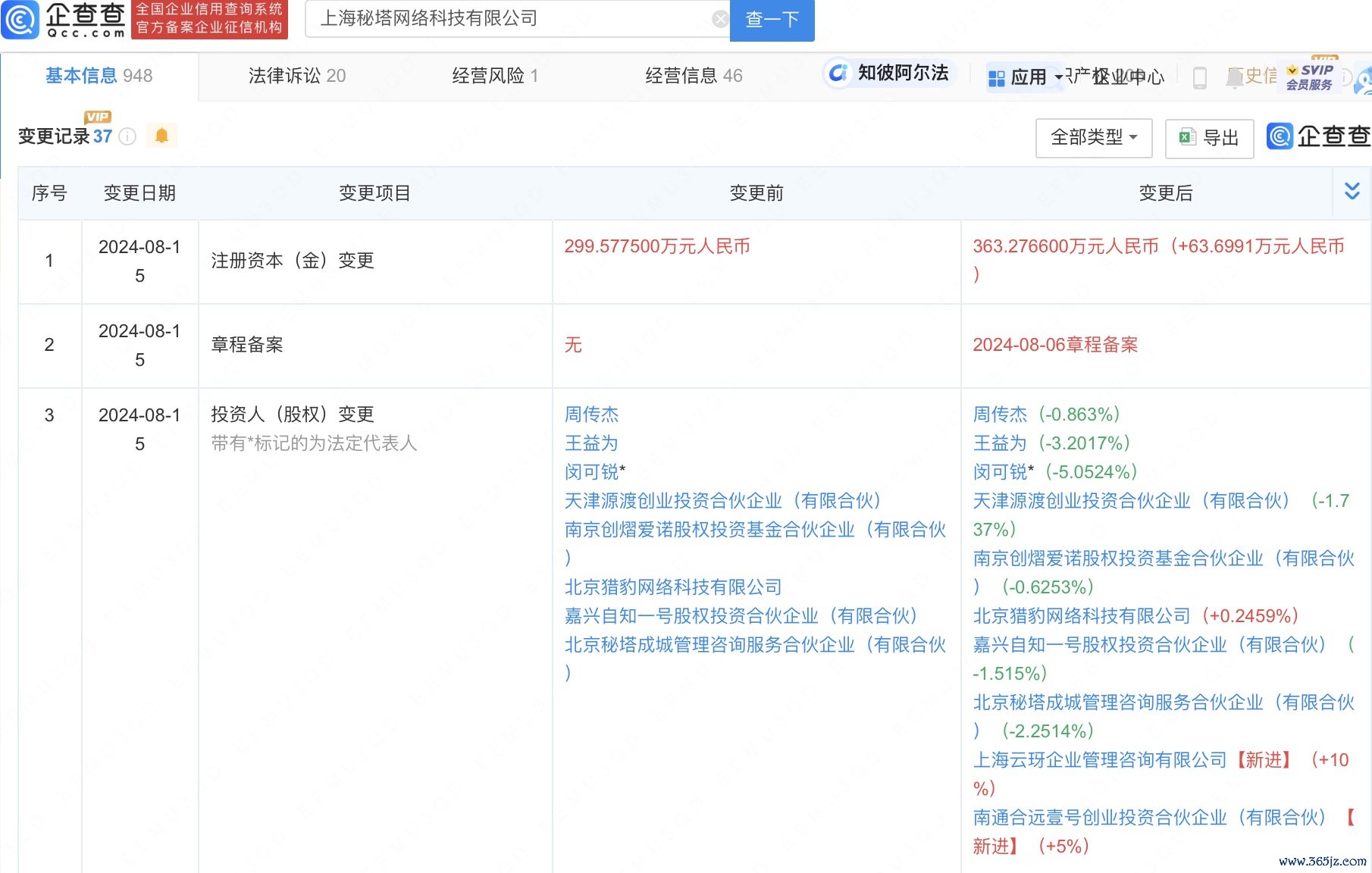This screenshot has width=1372, height=873.
Task: Click the 变更记录 section title
Action: coord(54,136)
